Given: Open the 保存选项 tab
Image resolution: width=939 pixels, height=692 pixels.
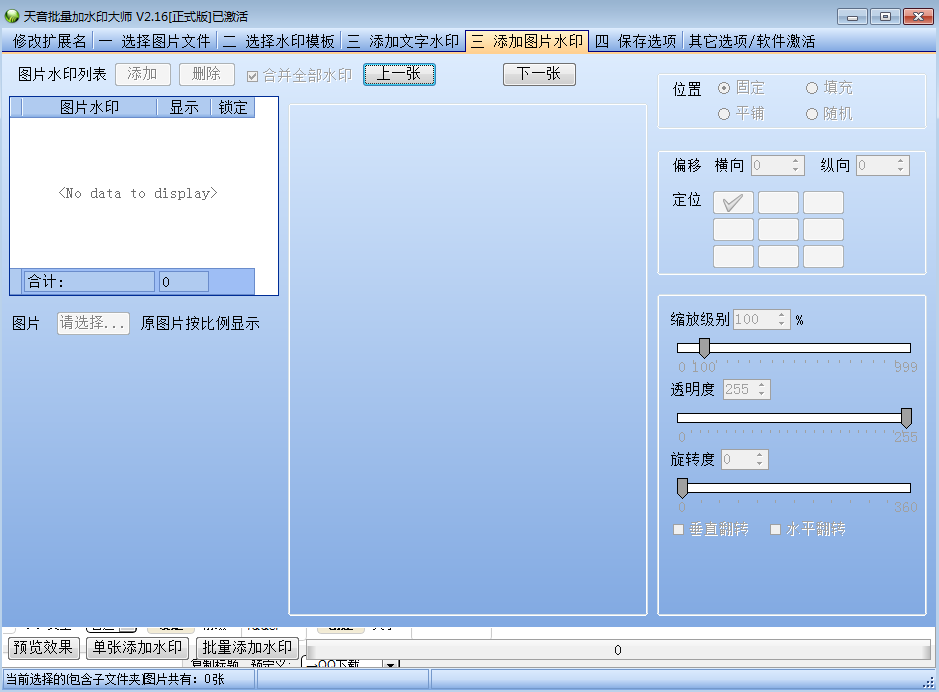Looking at the screenshot, I should (x=635, y=41).
